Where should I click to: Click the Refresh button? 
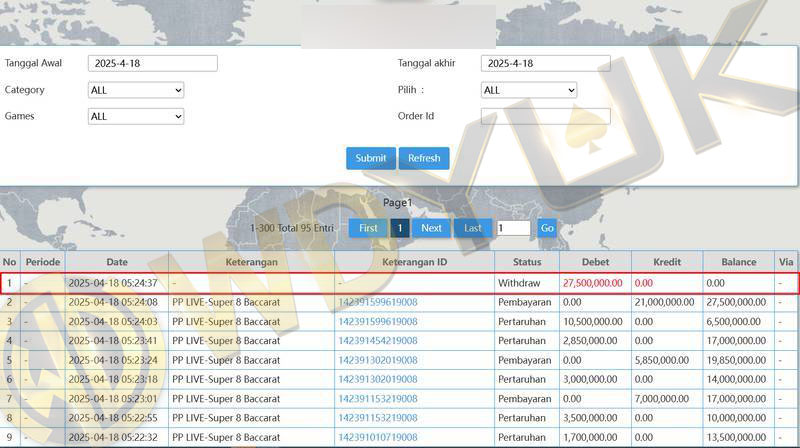click(424, 158)
